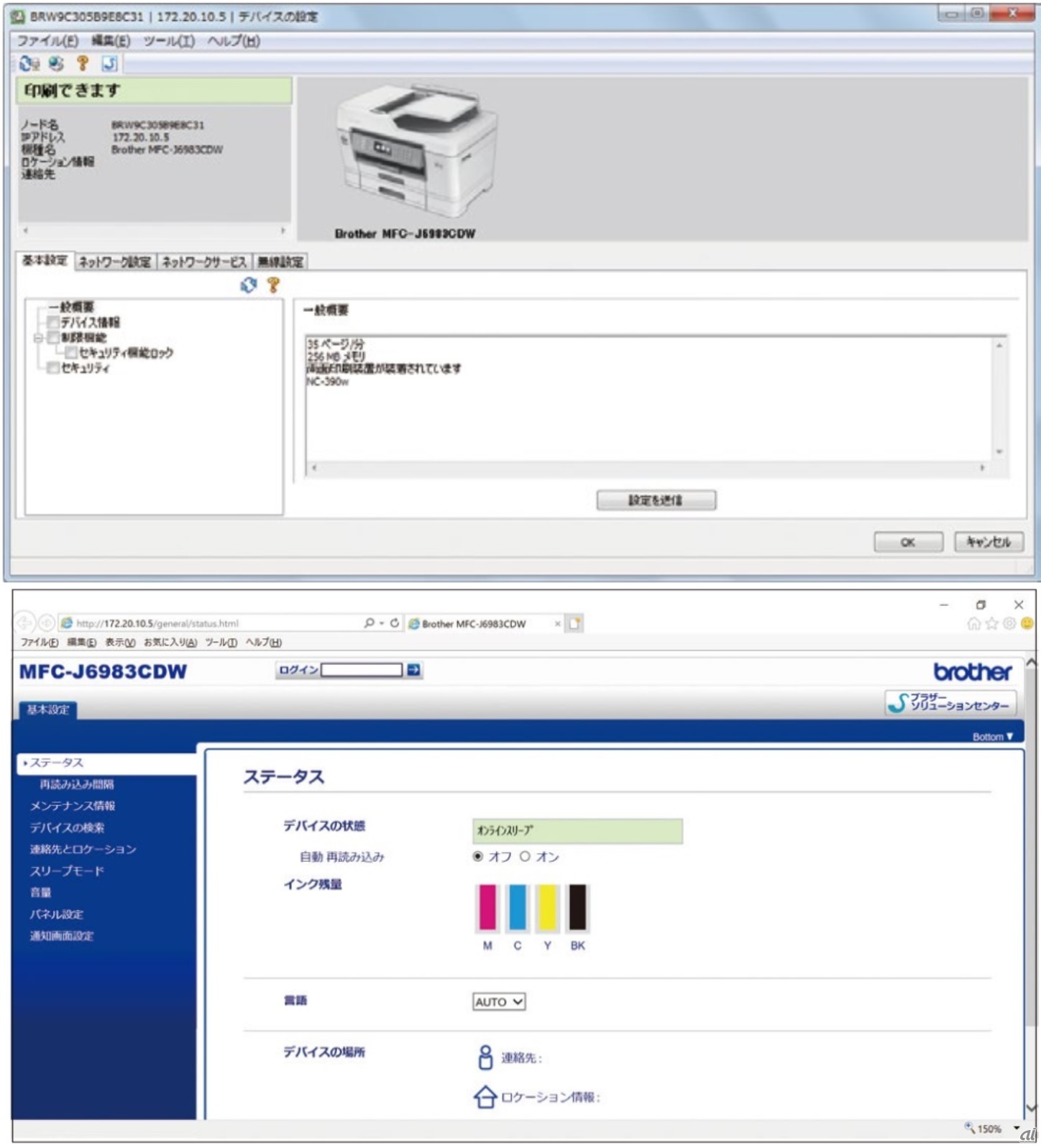The width and height of the screenshot is (1041, 1148).
Task: Open the 表示 menu in the browser
Action: [120, 642]
